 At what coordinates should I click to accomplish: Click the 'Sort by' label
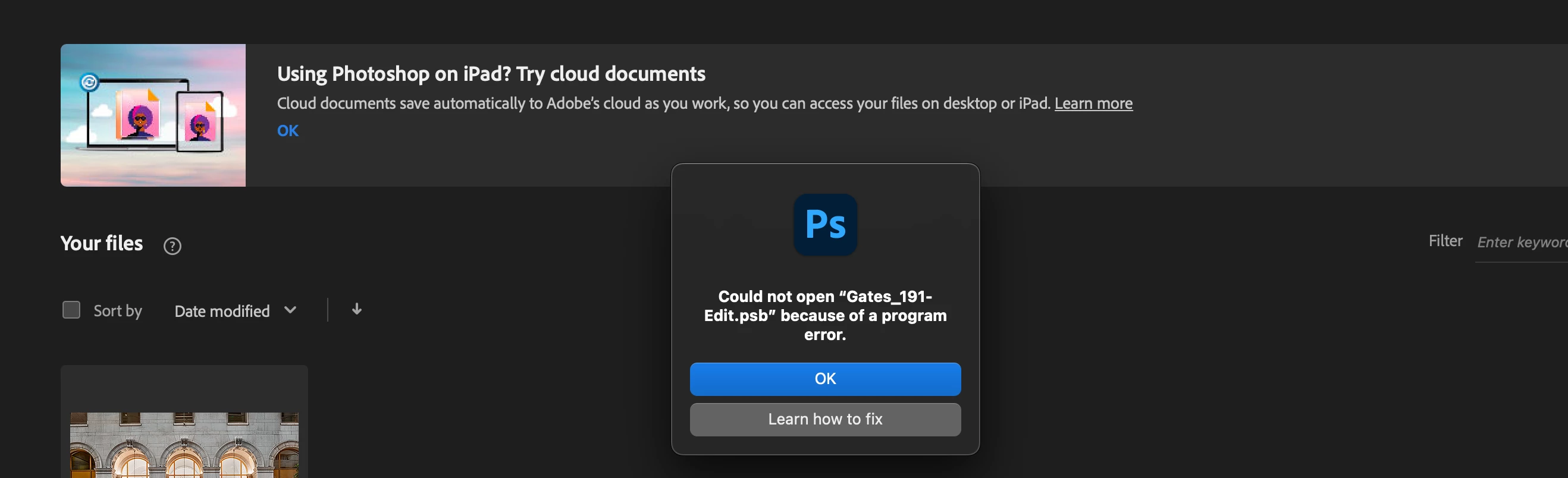(117, 311)
